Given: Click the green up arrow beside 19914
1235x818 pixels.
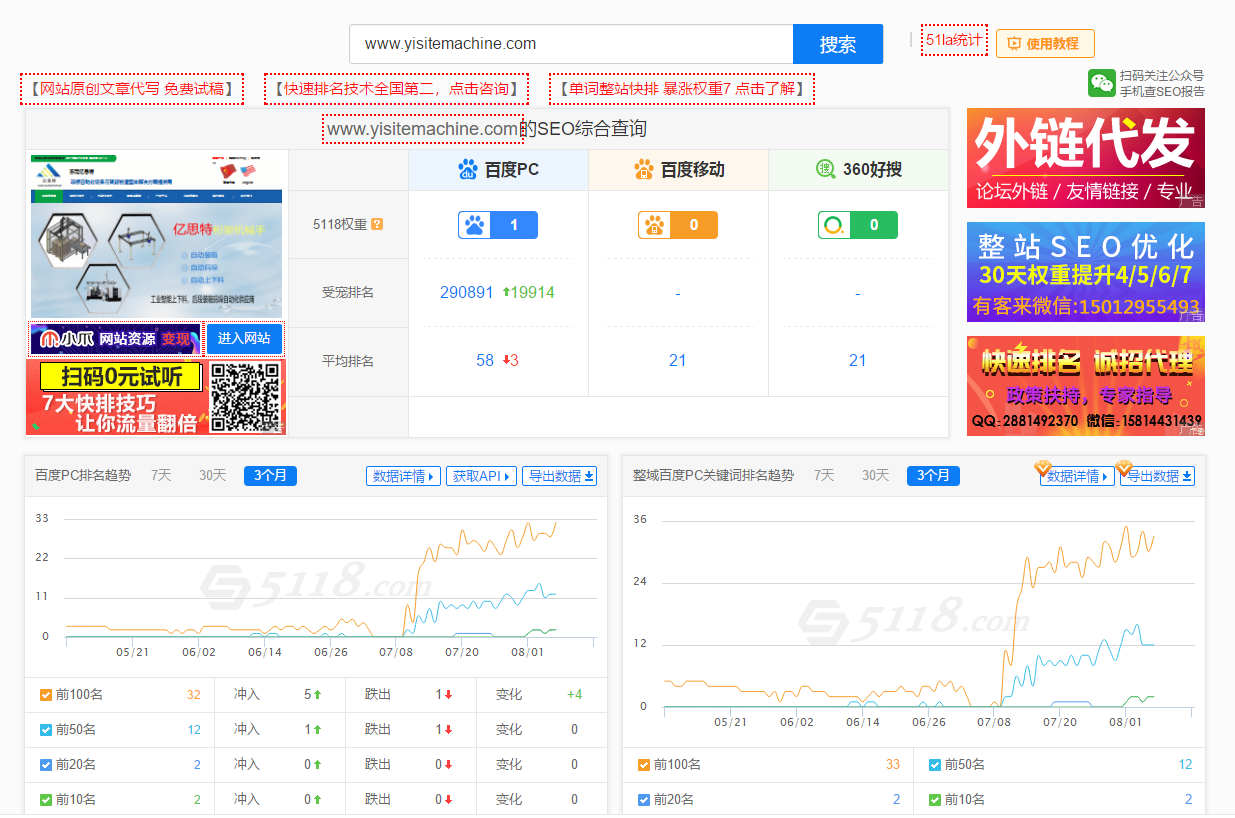Looking at the screenshot, I should [506, 292].
